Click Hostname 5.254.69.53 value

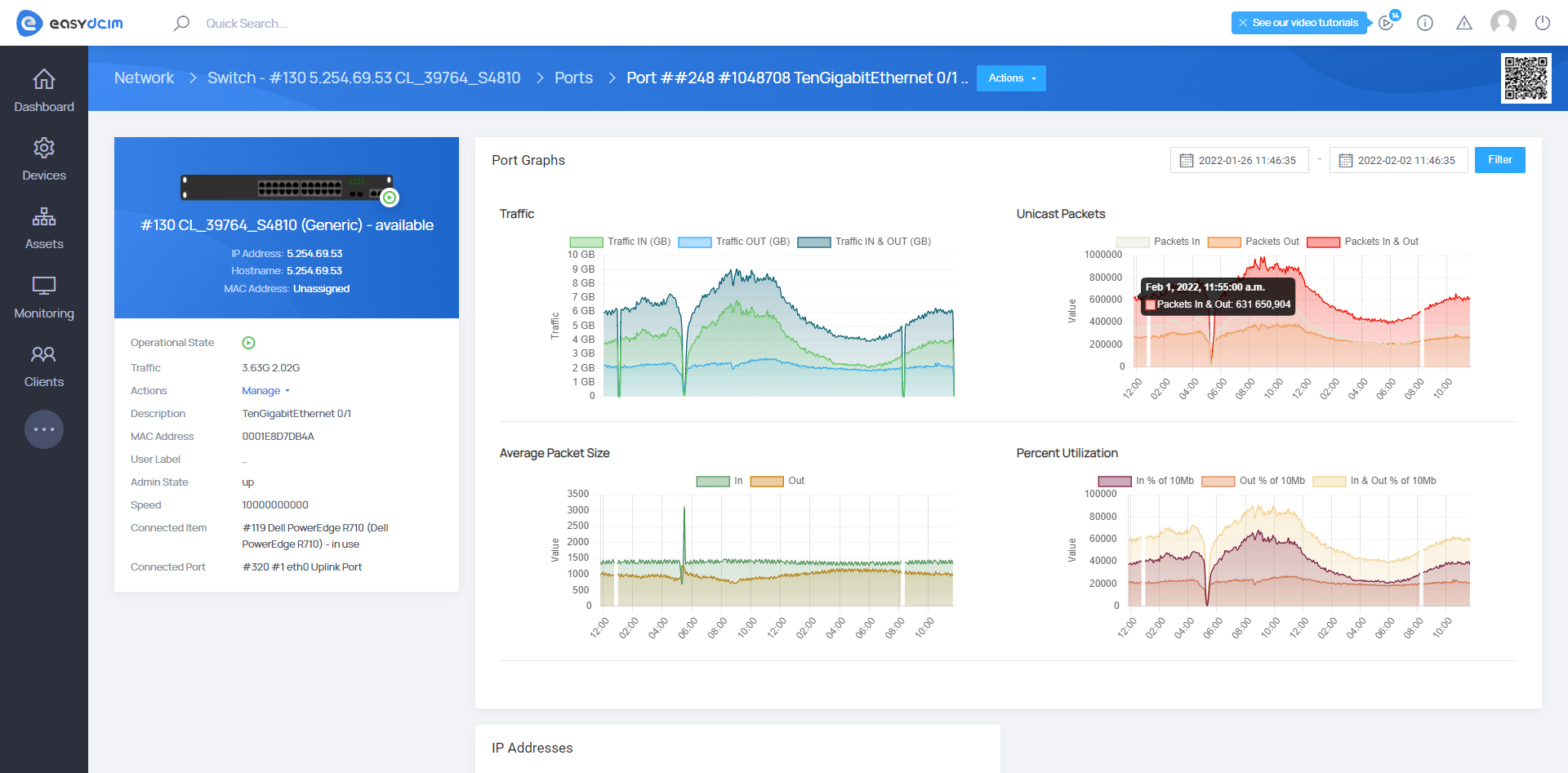pyautogui.click(x=314, y=271)
